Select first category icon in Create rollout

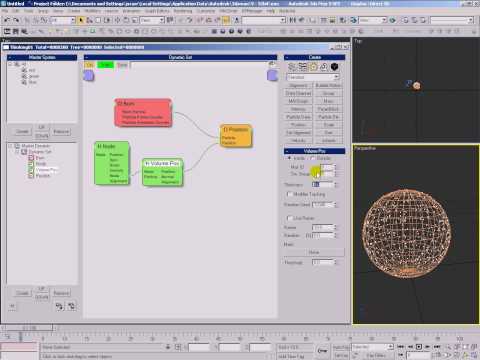(292, 67)
